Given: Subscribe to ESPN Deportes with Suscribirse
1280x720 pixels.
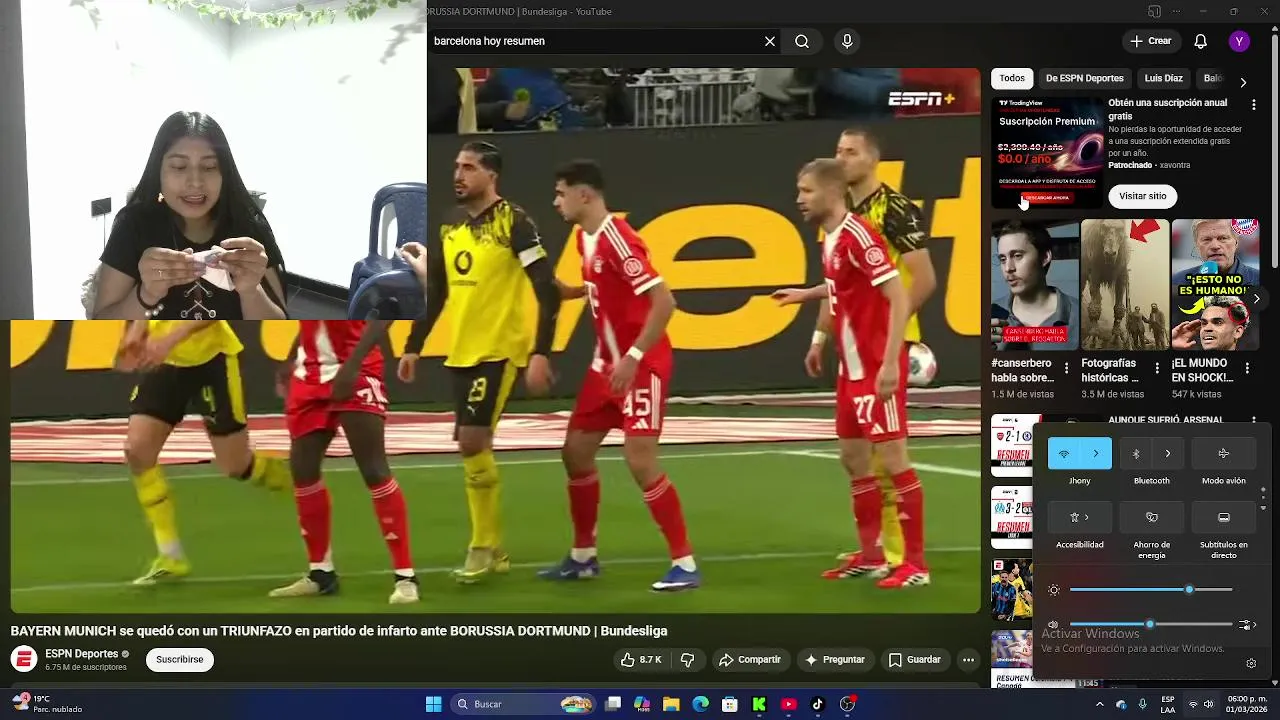Looking at the screenshot, I should tap(180, 660).
